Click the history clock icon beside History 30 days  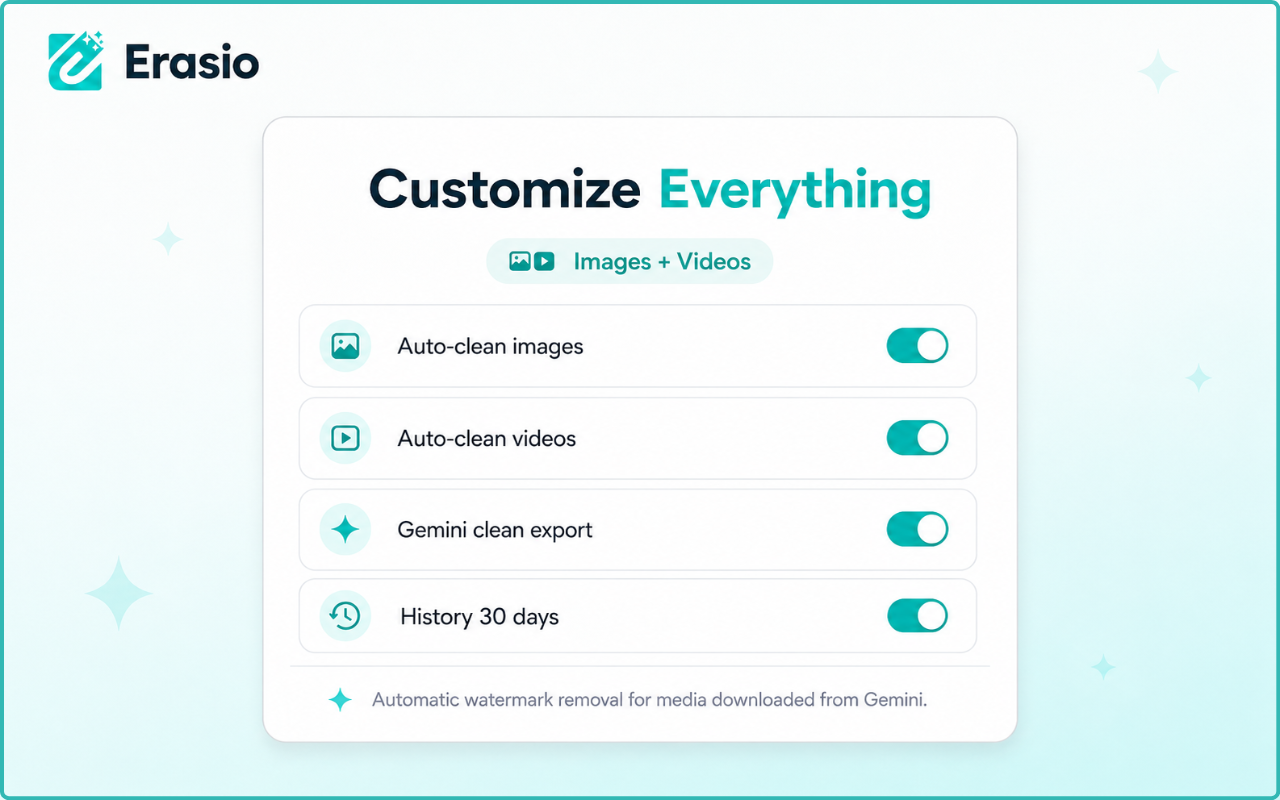[x=345, y=616]
